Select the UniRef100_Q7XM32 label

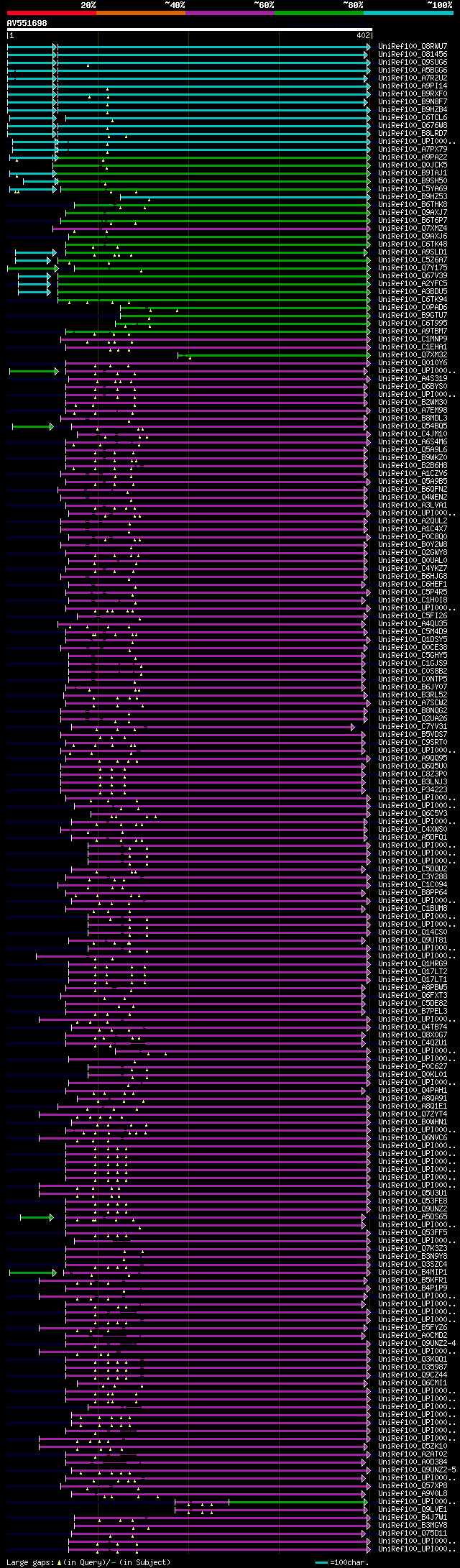pyautogui.click(x=413, y=355)
